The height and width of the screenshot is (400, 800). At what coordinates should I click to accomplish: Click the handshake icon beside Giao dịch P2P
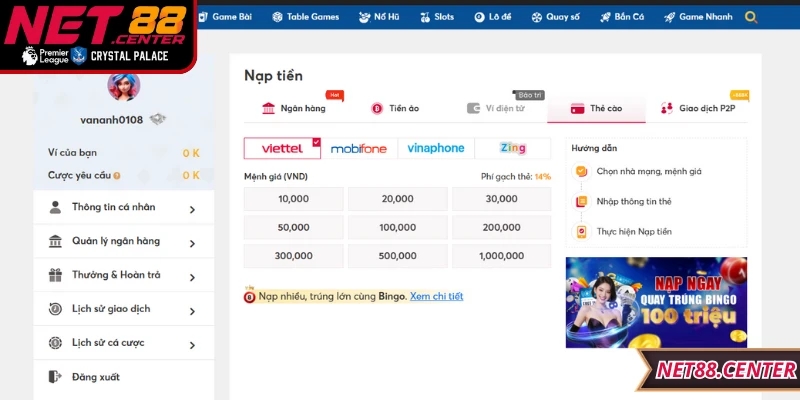[x=667, y=108]
